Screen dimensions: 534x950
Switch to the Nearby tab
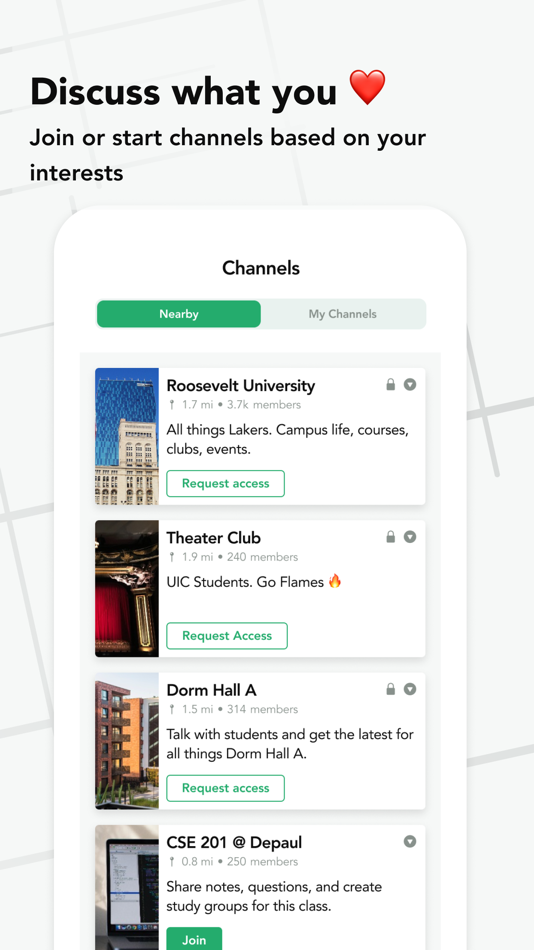point(179,314)
